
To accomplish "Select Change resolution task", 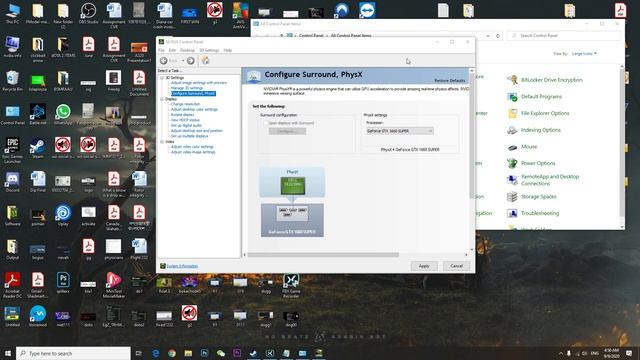I will 185,104.
